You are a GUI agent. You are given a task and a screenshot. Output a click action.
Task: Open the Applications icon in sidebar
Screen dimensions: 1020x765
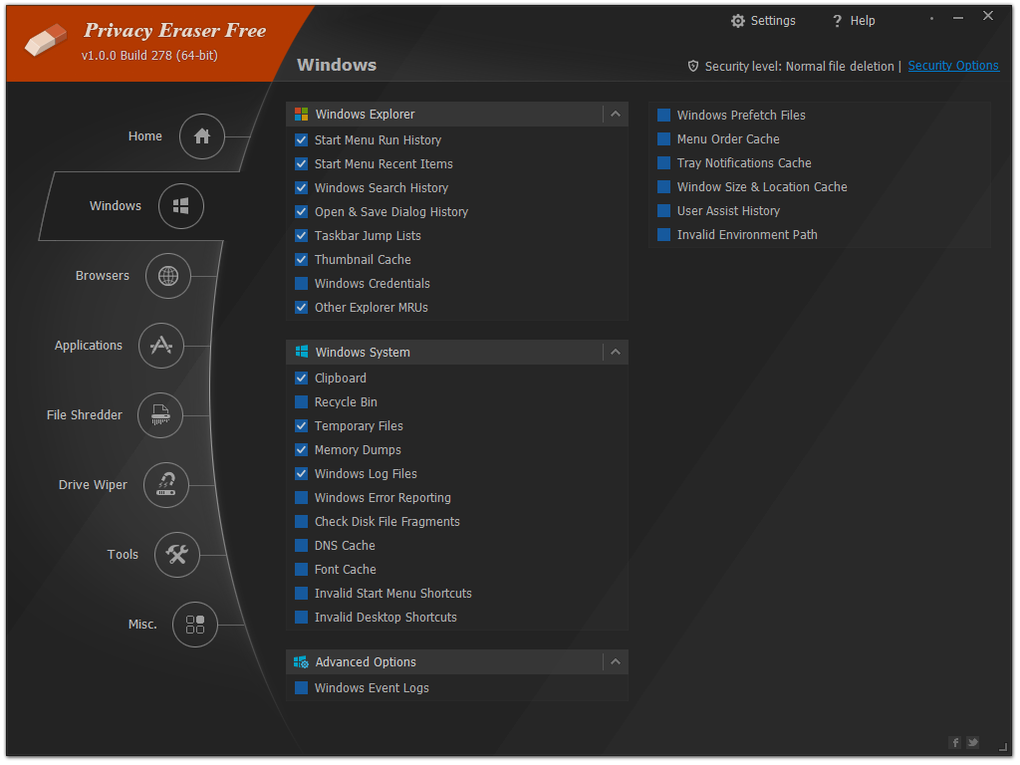tap(161, 345)
